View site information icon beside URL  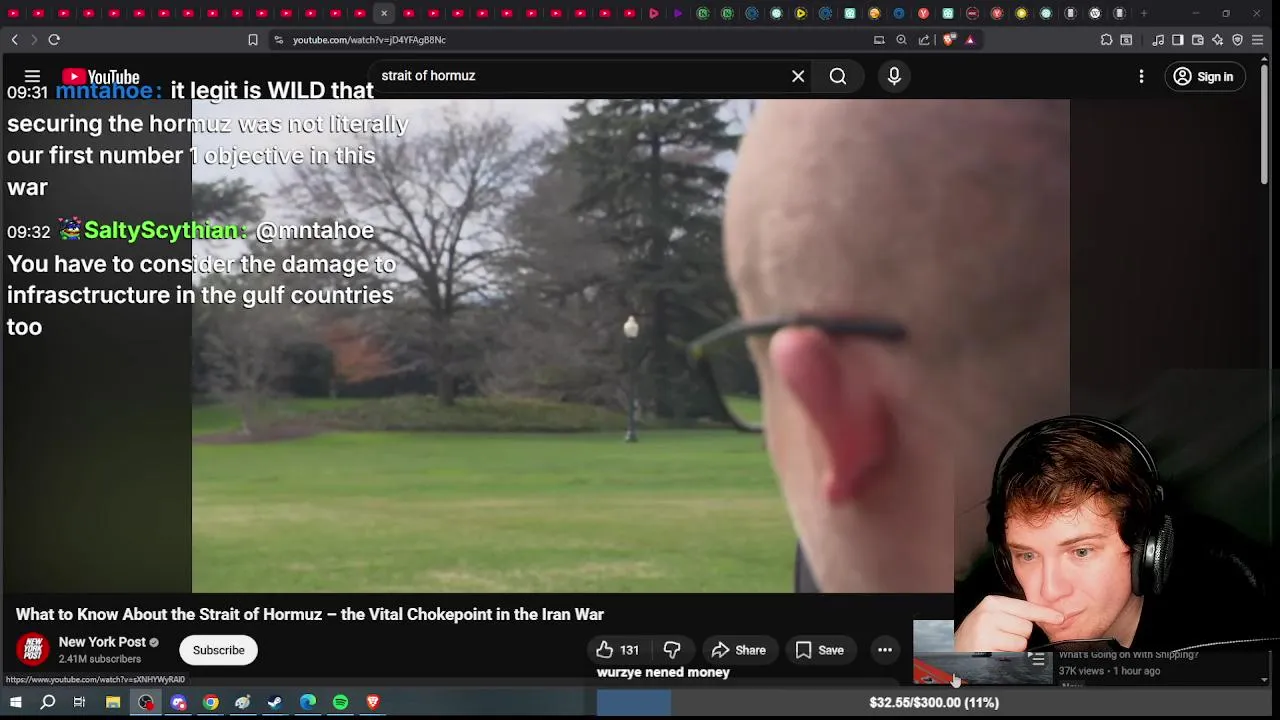tap(278, 40)
